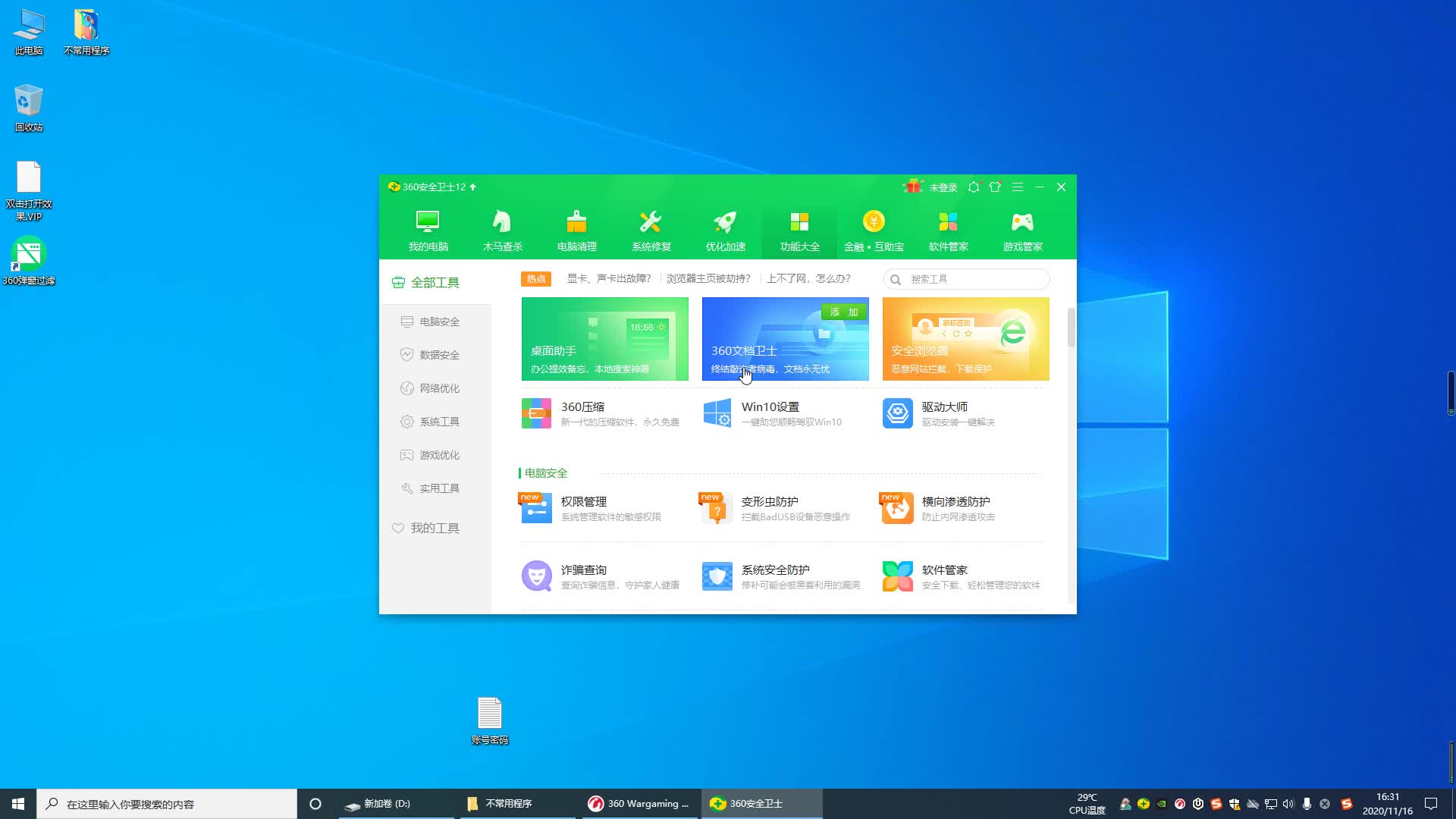Click 添加 button on 360文档卫士 card
Image resolution: width=1456 pixels, height=819 pixels.
click(x=844, y=312)
